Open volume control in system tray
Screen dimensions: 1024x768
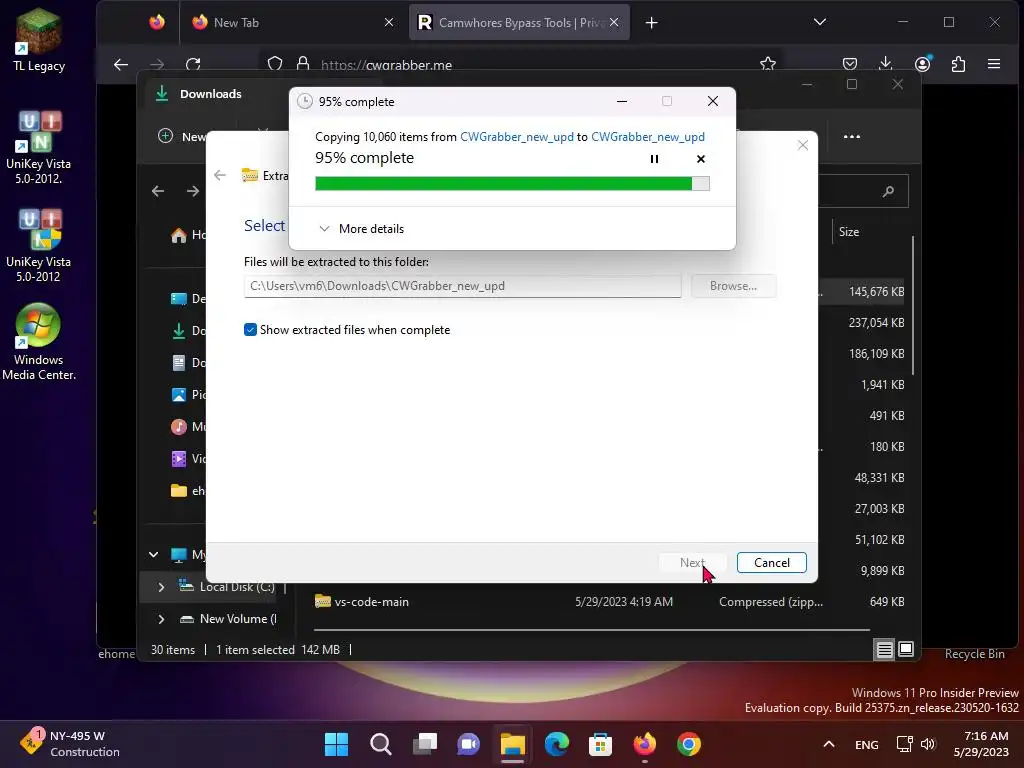click(x=927, y=744)
